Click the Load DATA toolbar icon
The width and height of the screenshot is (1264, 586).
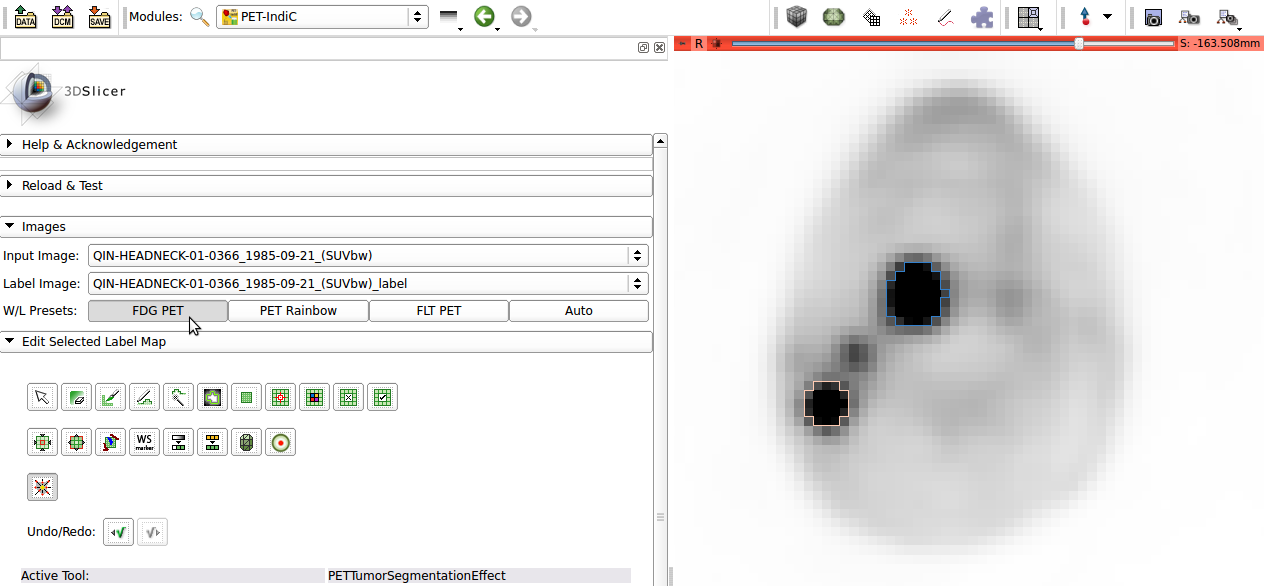coord(26,17)
